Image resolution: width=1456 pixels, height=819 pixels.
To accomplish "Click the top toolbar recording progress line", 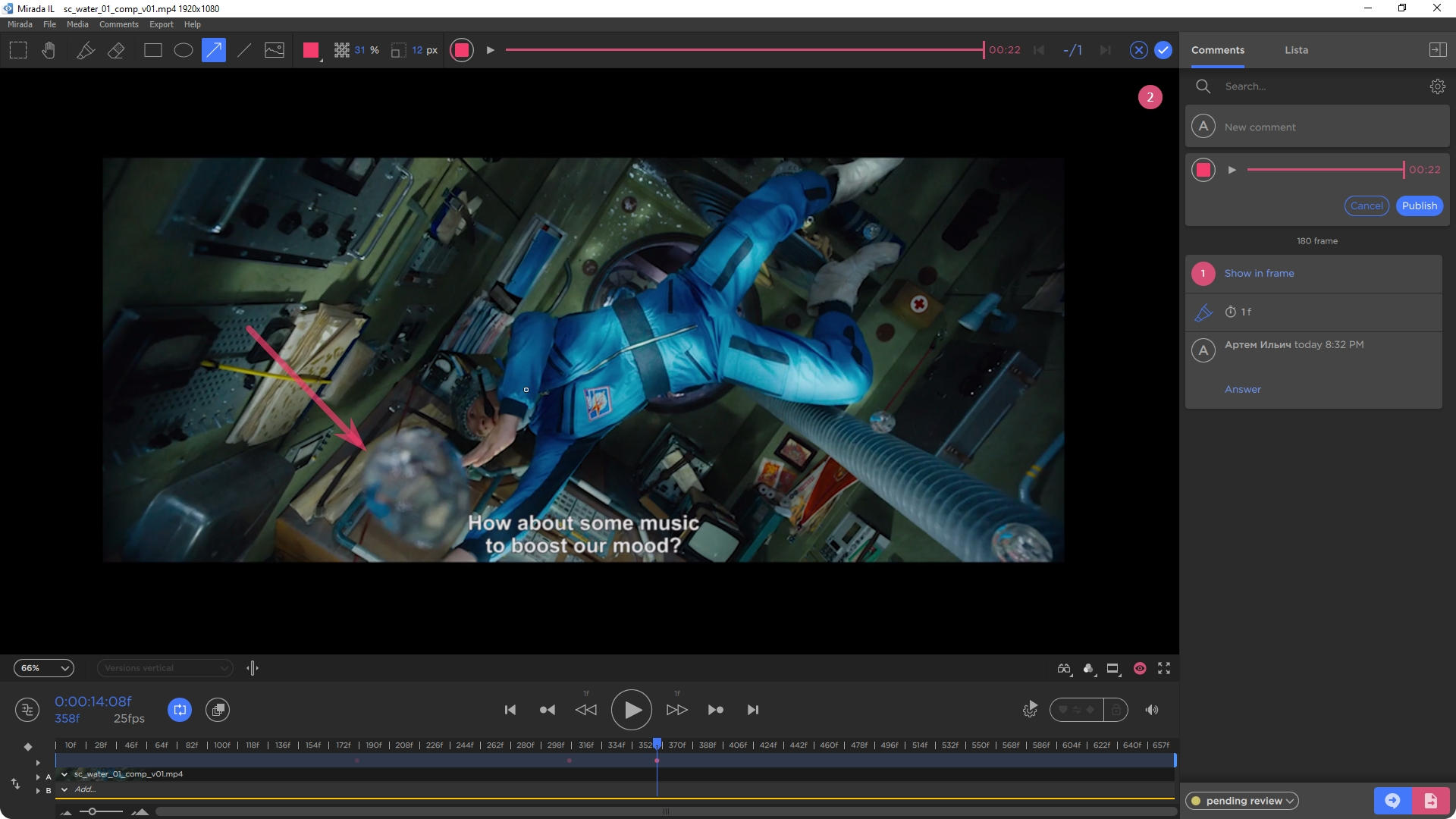I will pos(745,50).
